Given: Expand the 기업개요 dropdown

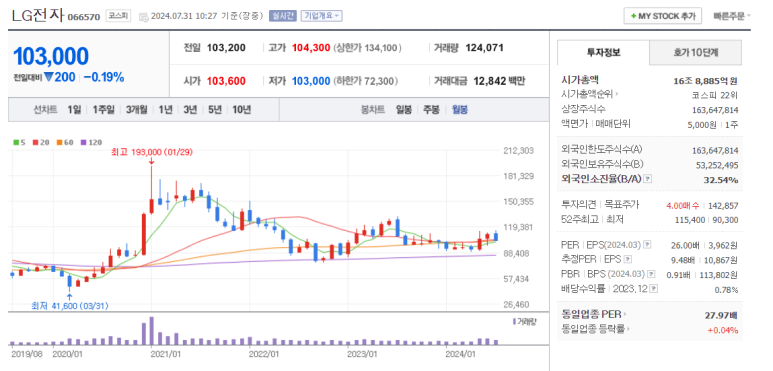Looking at the screenshot, I should point(321,16).
